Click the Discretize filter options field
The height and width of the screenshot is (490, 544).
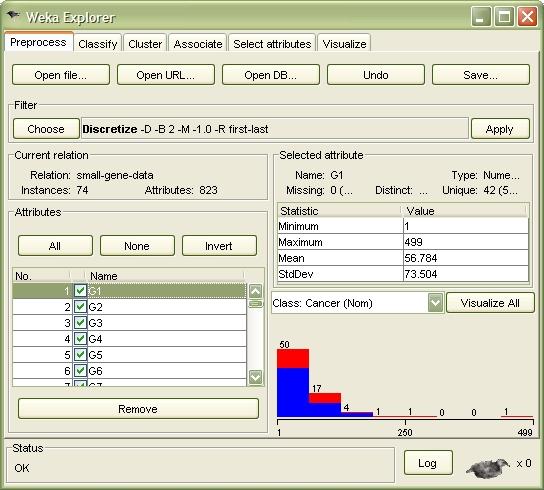point(274,129)
